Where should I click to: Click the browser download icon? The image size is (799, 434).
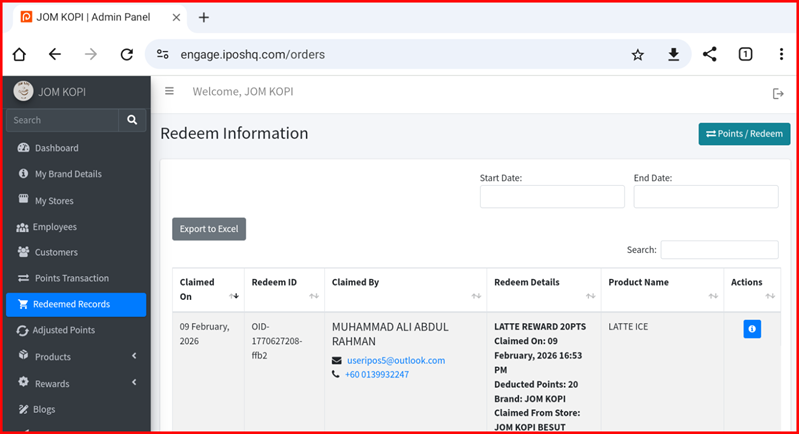click(x=673, y=55)
